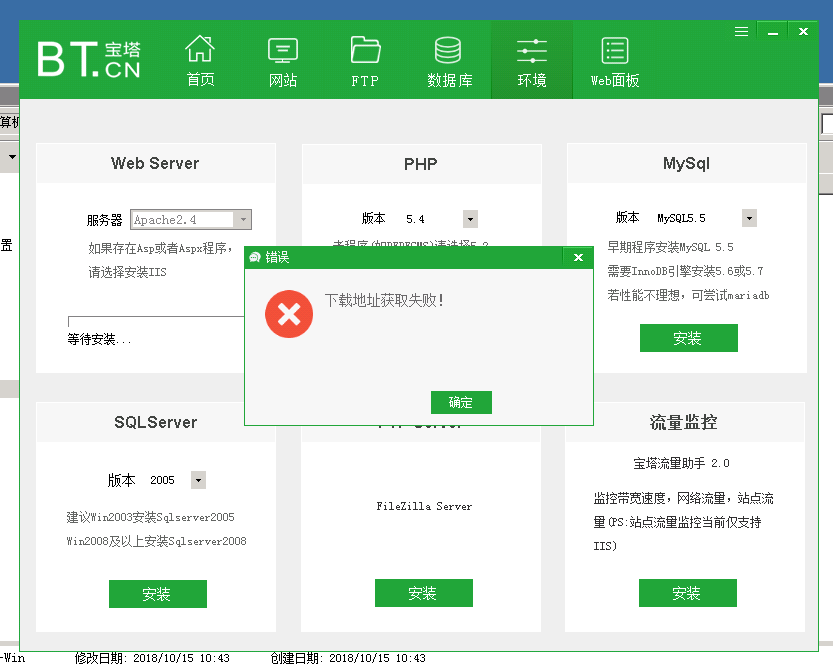Image resolution: width=833 pixels, height=667 pixels.
Task: Click the FileZilla Server label
Action: coord(424,507)
